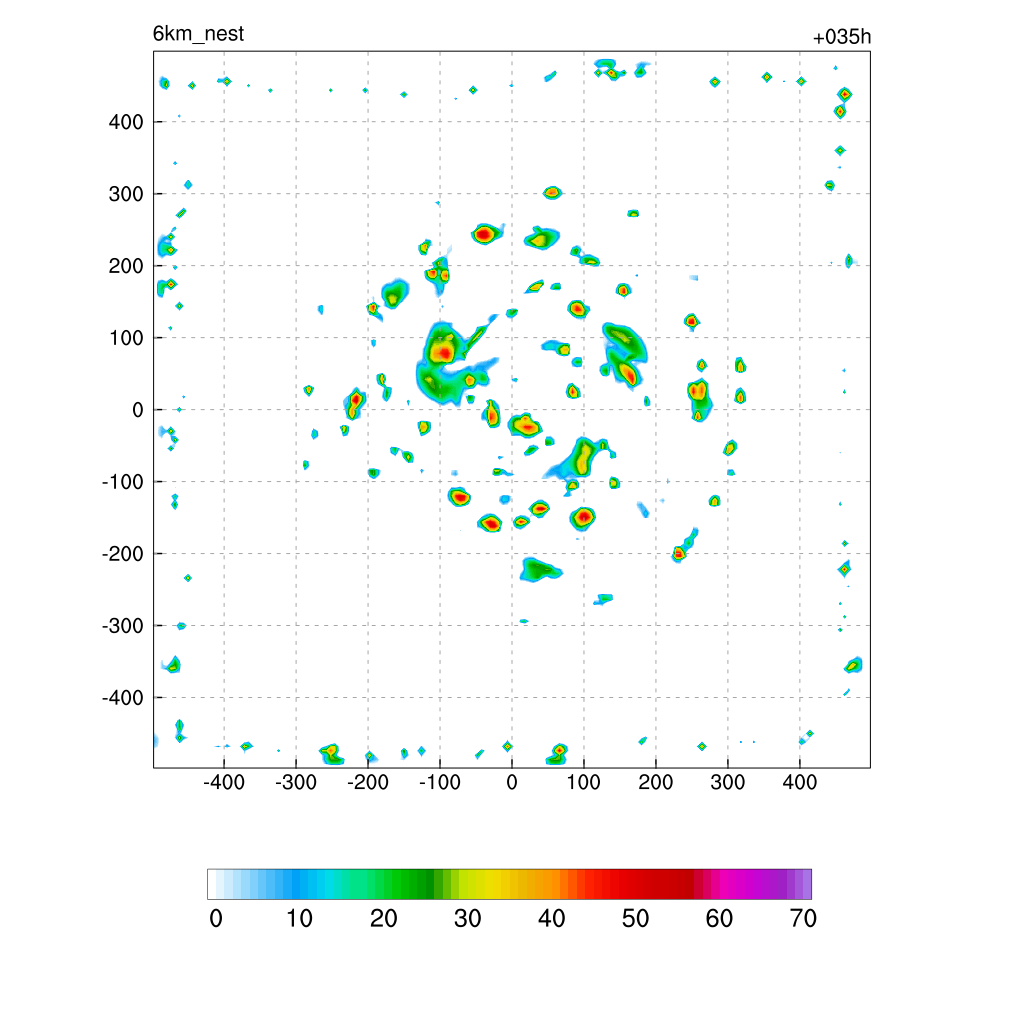Click the colorbar label '20'
This screenshot has width=1024, height=1024.
pos(383,919)
